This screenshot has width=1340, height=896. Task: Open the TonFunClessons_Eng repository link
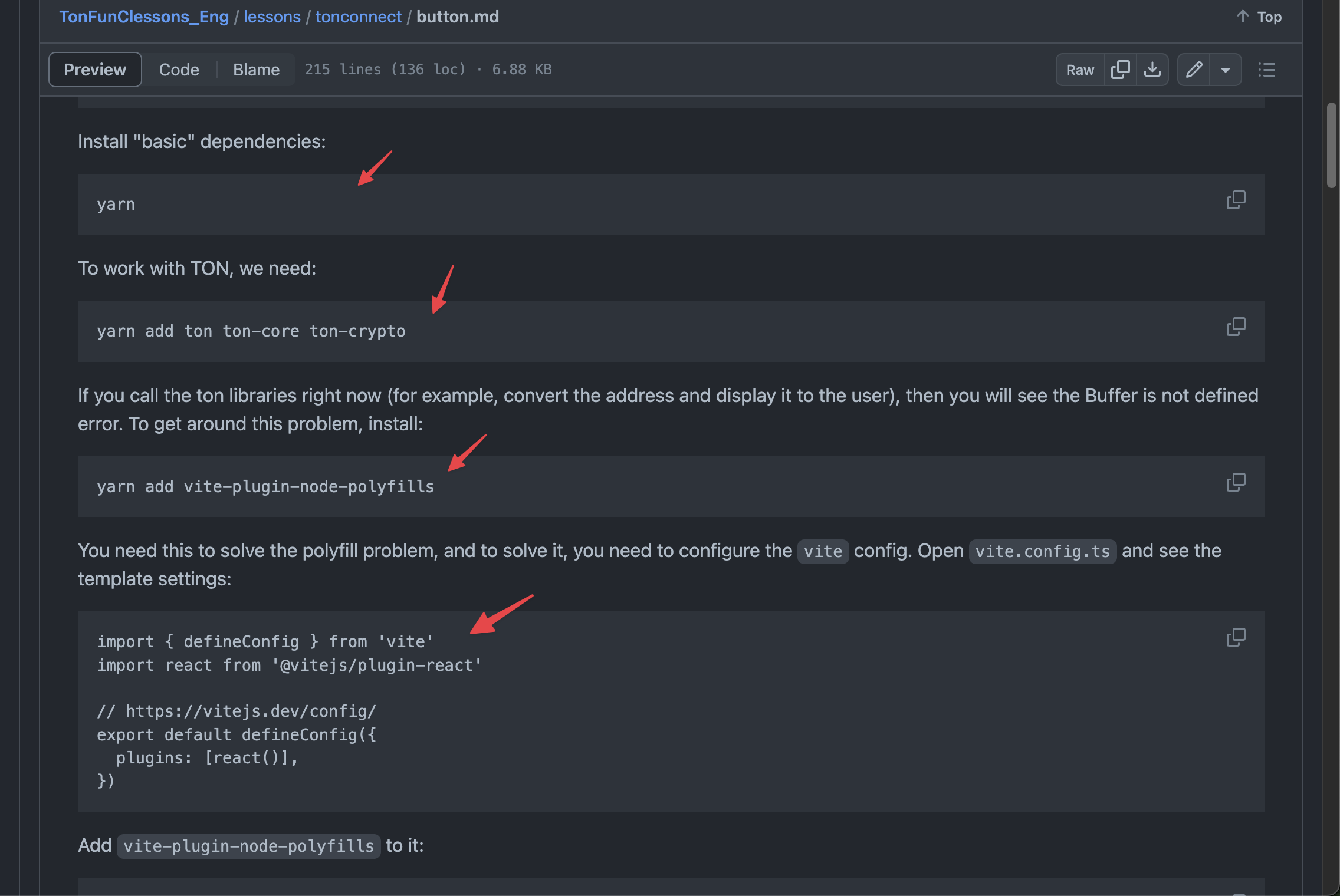143,17
